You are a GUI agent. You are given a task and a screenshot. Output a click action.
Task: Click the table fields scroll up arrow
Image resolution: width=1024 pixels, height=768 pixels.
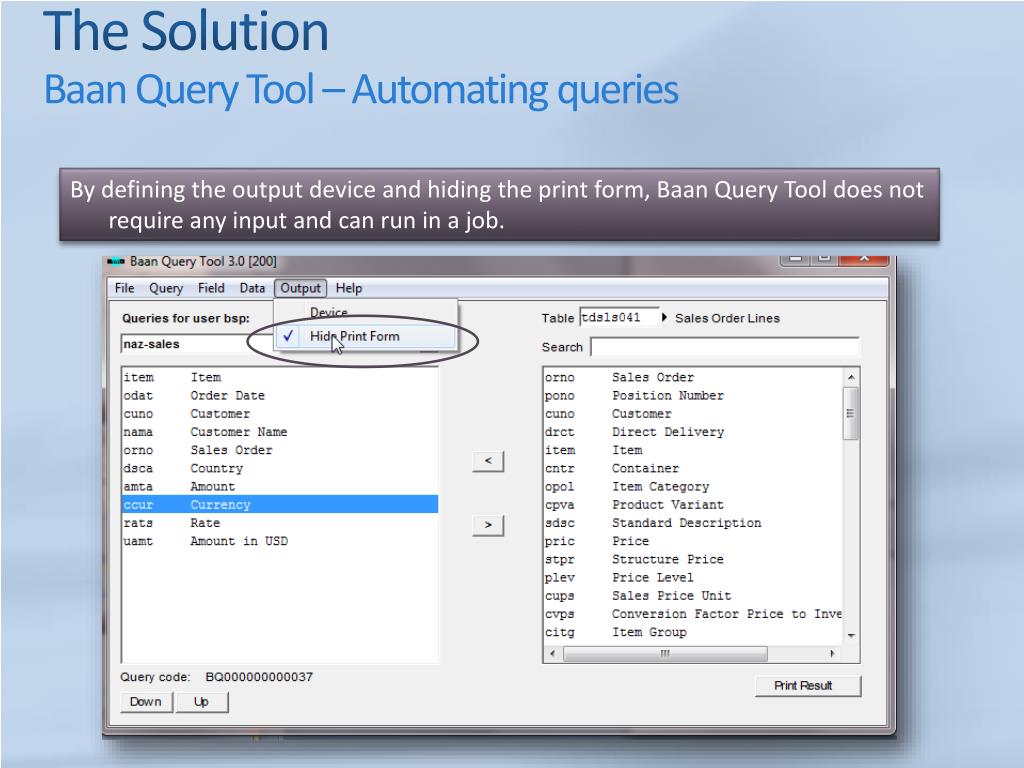click(x=851, y=377)
